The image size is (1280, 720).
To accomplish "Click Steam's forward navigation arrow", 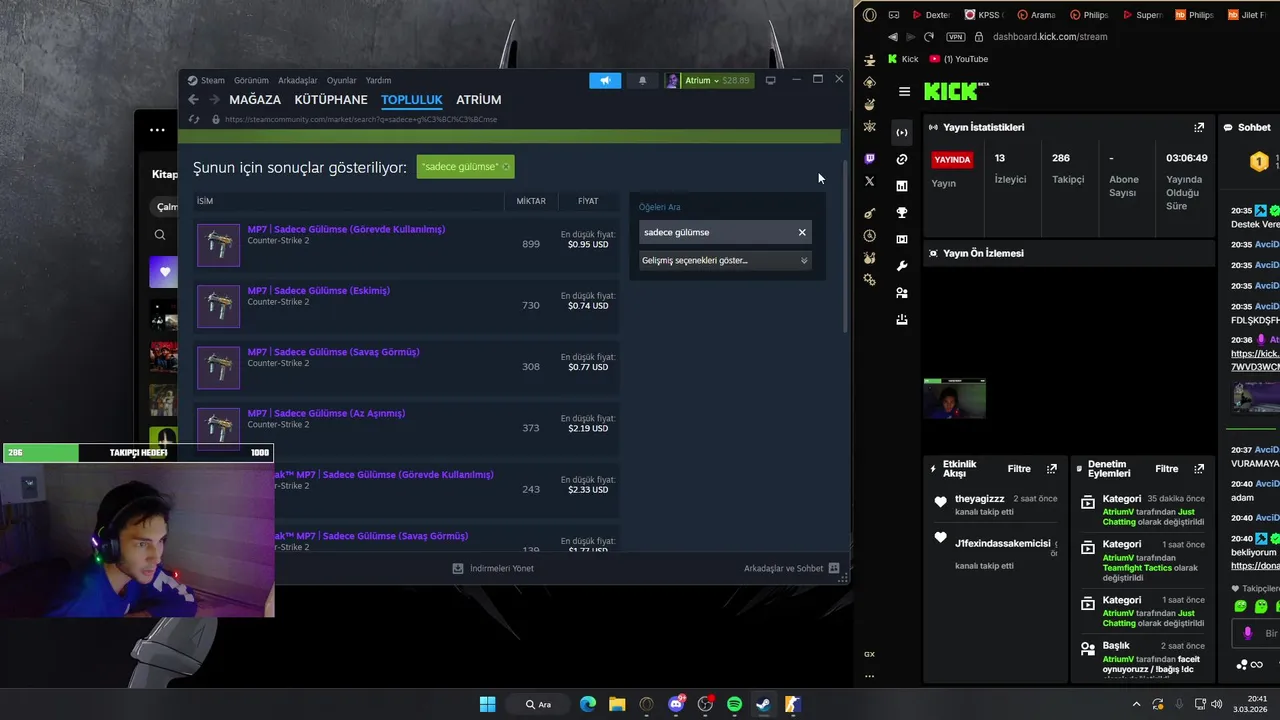I will [x=214, y=99].
